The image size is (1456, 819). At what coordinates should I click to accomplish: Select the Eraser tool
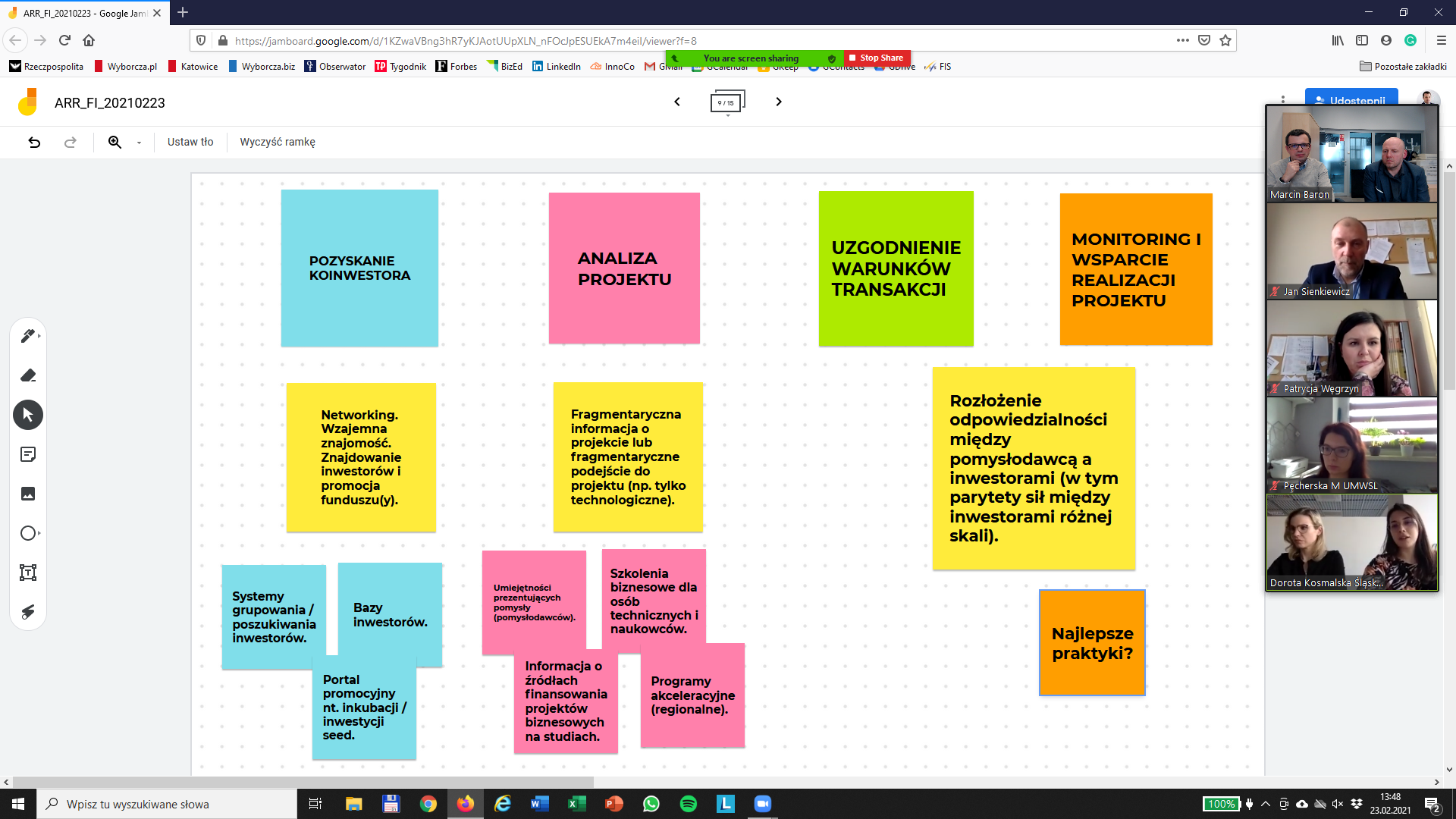point(28,375)
